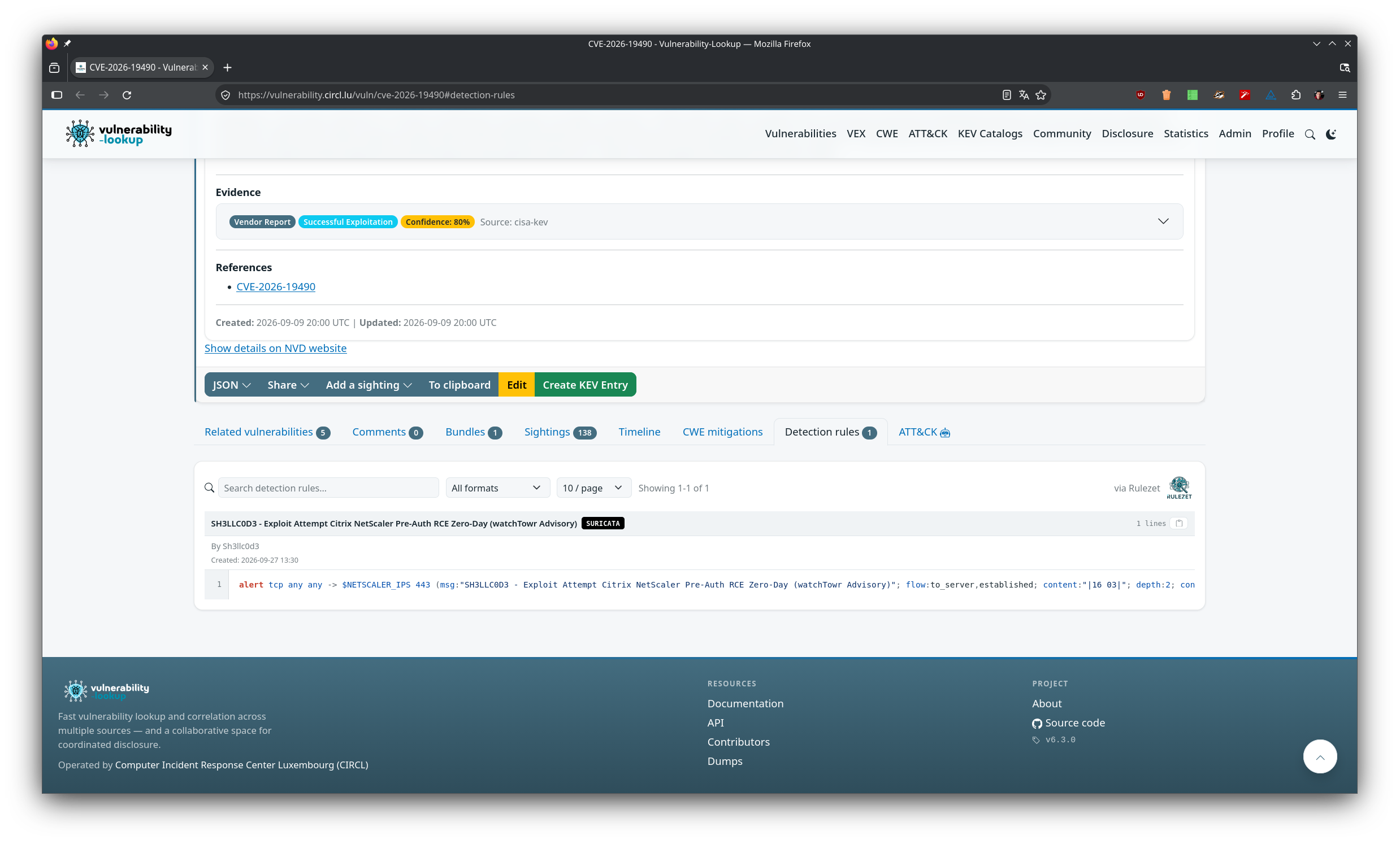
Task: Open the Source code footer link
Action: pyautogui.click(x=1069, y=723)
